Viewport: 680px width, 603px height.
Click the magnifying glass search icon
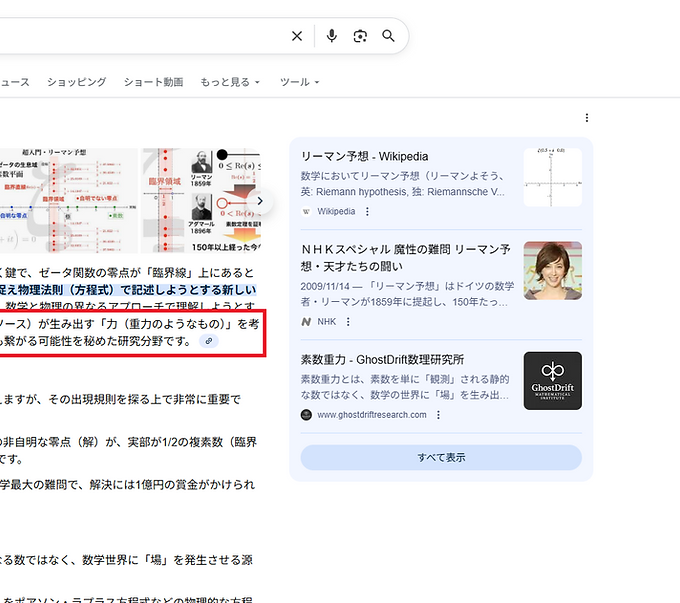point(388,36)
